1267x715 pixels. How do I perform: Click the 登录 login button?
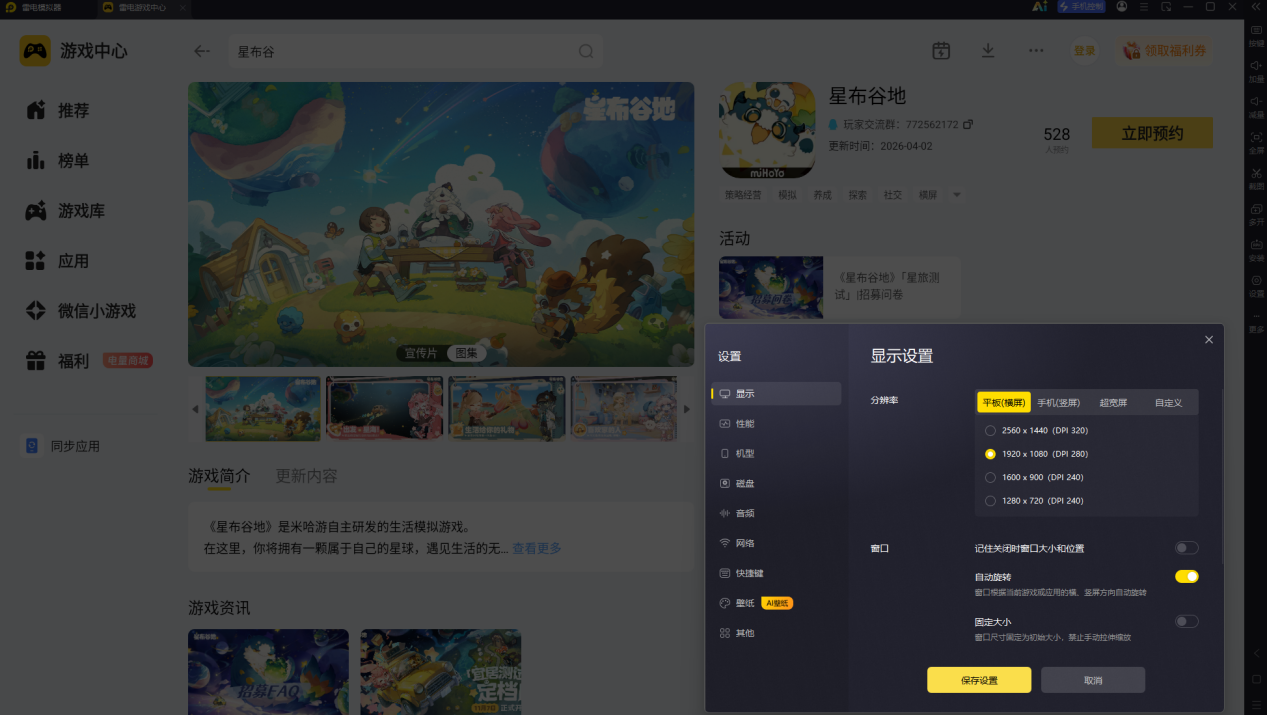[1085, 51]
